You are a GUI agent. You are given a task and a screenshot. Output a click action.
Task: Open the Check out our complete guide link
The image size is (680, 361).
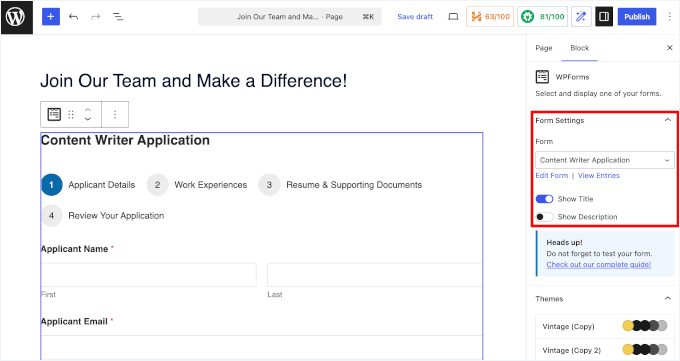[x=598, y=265]
